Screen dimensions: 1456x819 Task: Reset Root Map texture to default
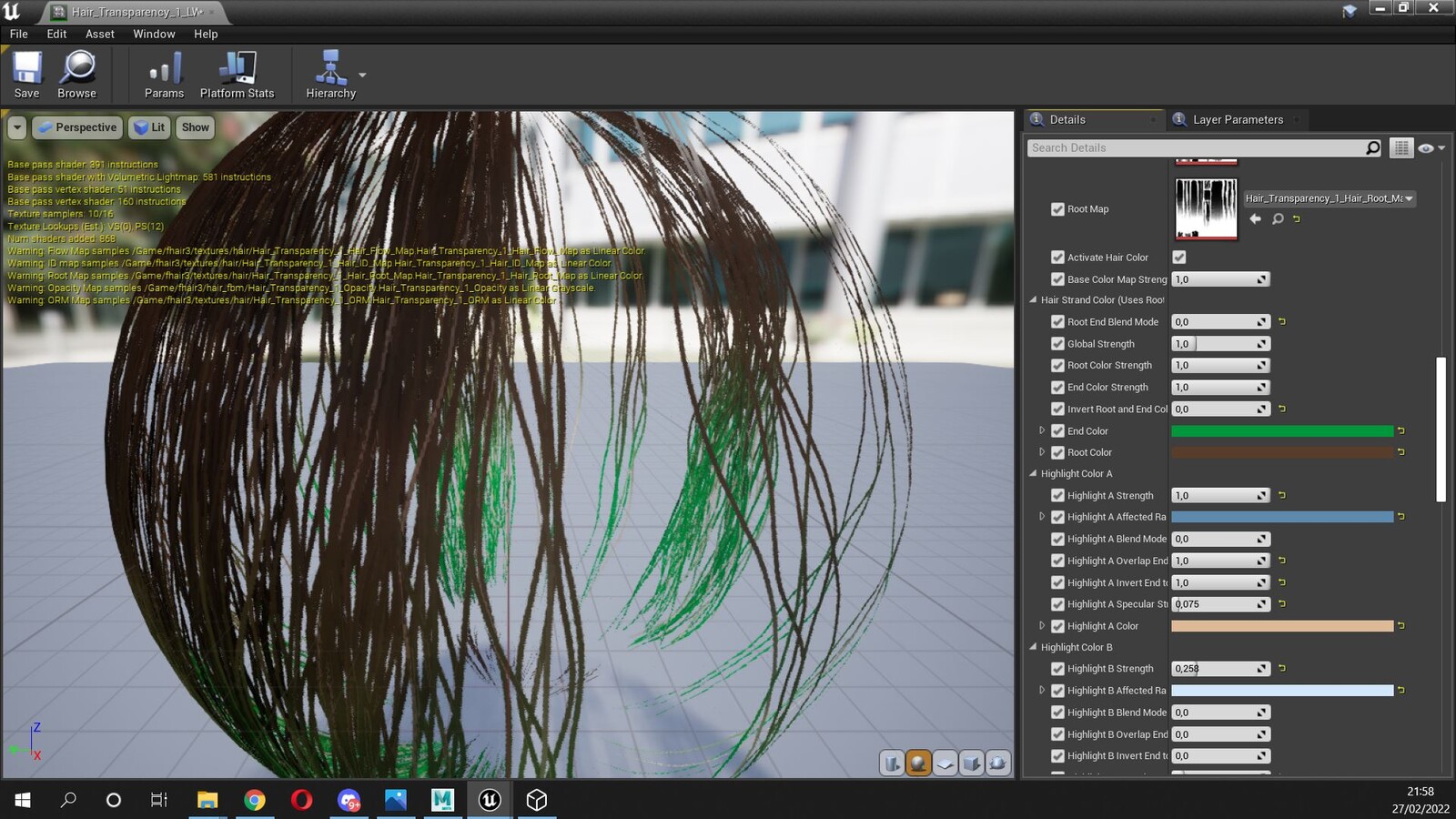pos(1297,218)
